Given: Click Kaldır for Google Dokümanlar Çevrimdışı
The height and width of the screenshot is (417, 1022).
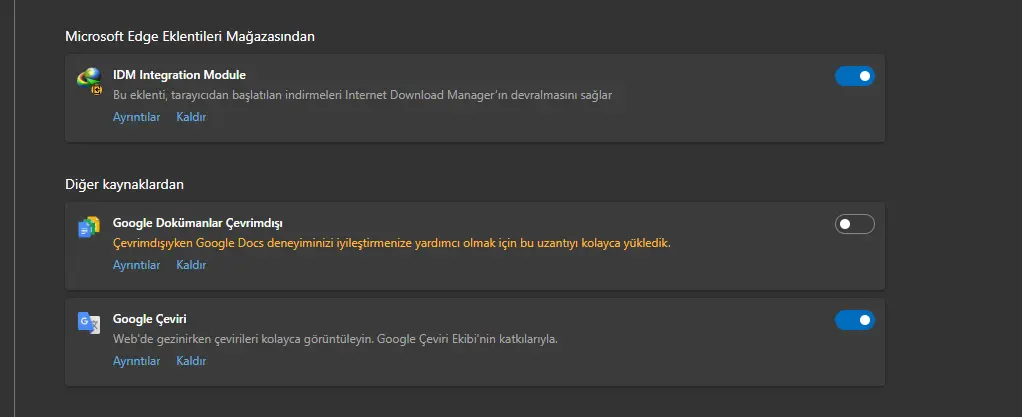Looking at the screenshot, I should click(x=191, y=265).
